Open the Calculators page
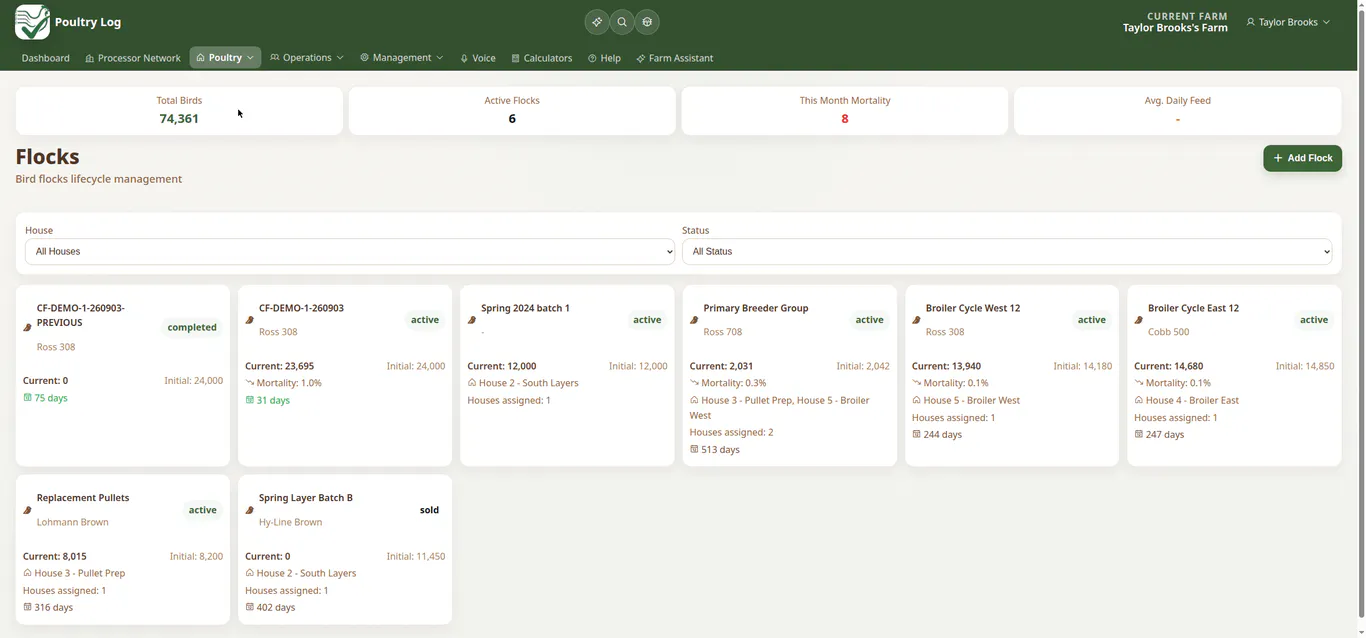The height and width of the screenshot is (638, 1366). 542,58
